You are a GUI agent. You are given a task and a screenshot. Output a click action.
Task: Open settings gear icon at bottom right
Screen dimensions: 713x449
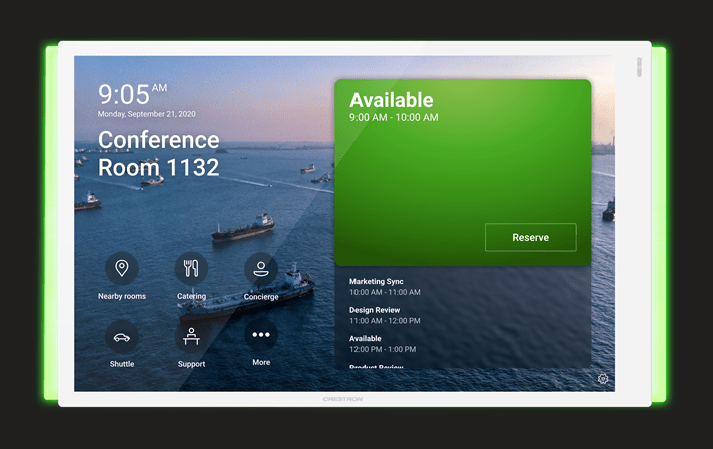coord(603,378)
